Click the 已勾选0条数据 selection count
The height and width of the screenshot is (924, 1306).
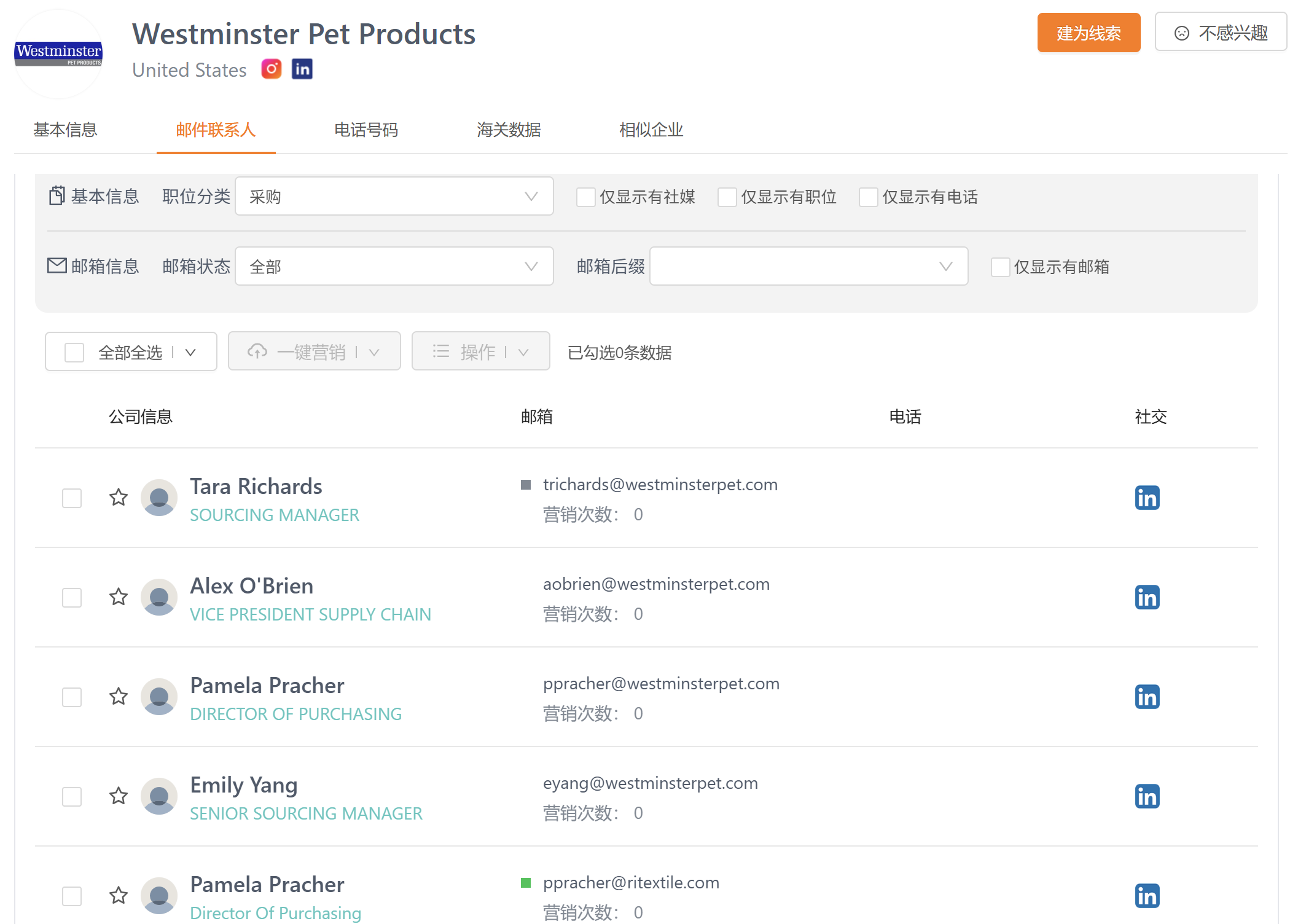click(620, 353)
